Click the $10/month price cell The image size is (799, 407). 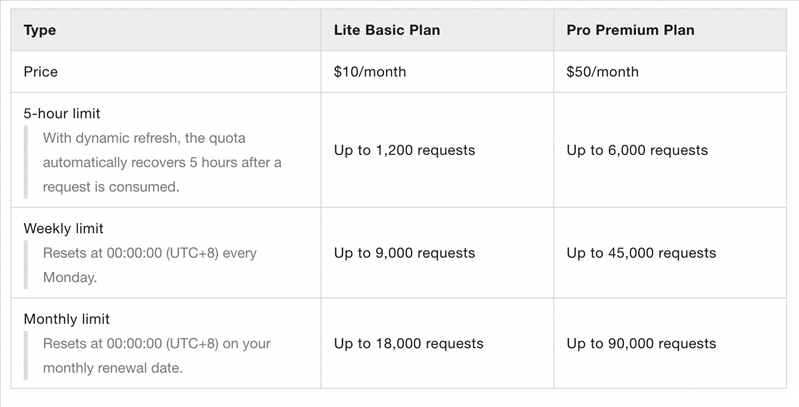click(370, 72)
